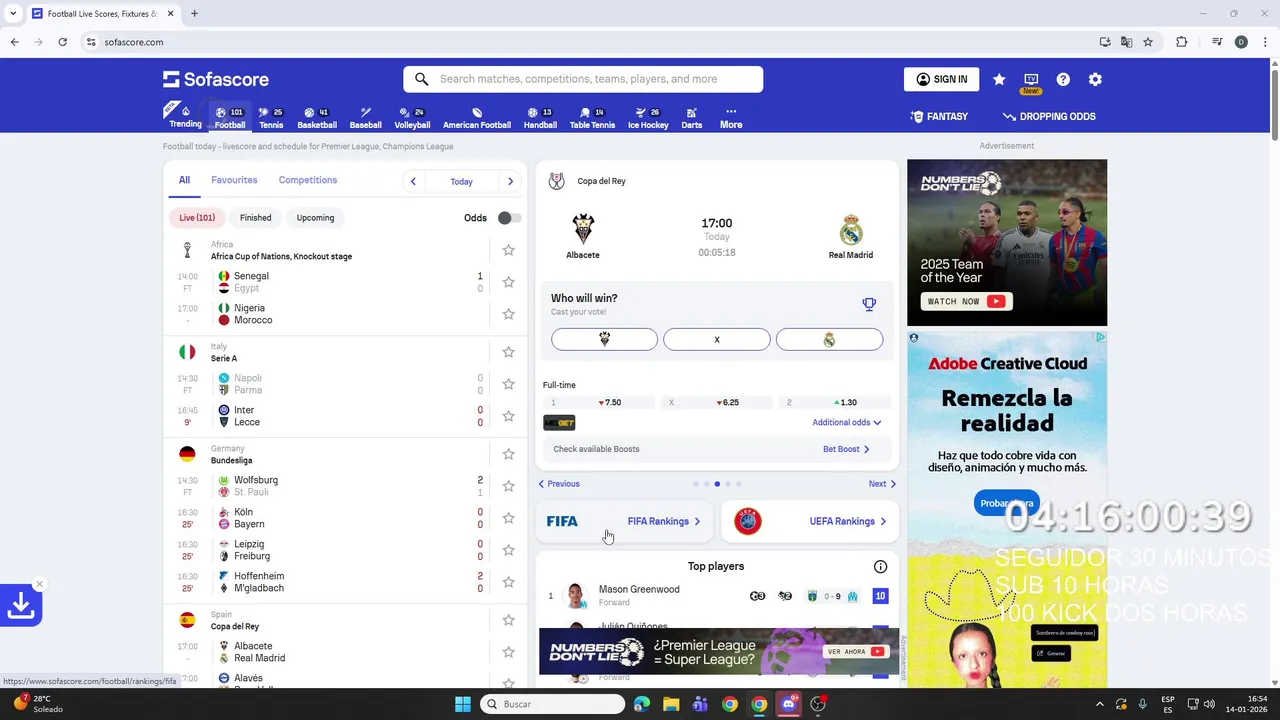The image size is (1280, 720).
Task: Click the search matches input field
Action: 583,79
